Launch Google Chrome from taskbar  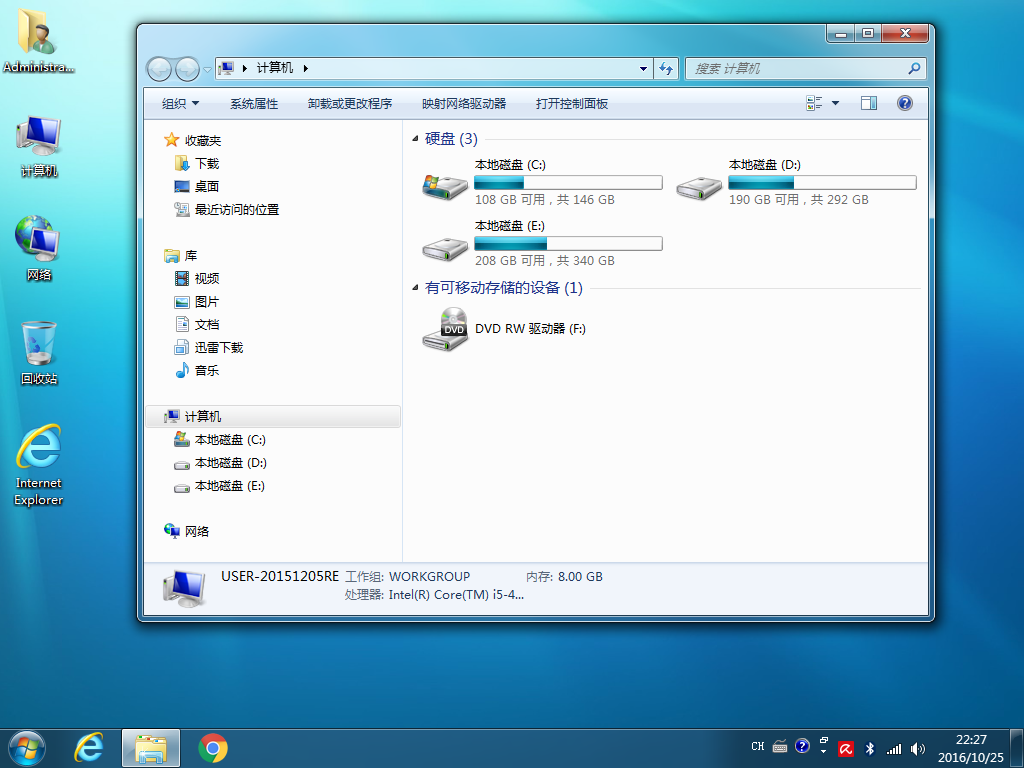tap(213, 748)
